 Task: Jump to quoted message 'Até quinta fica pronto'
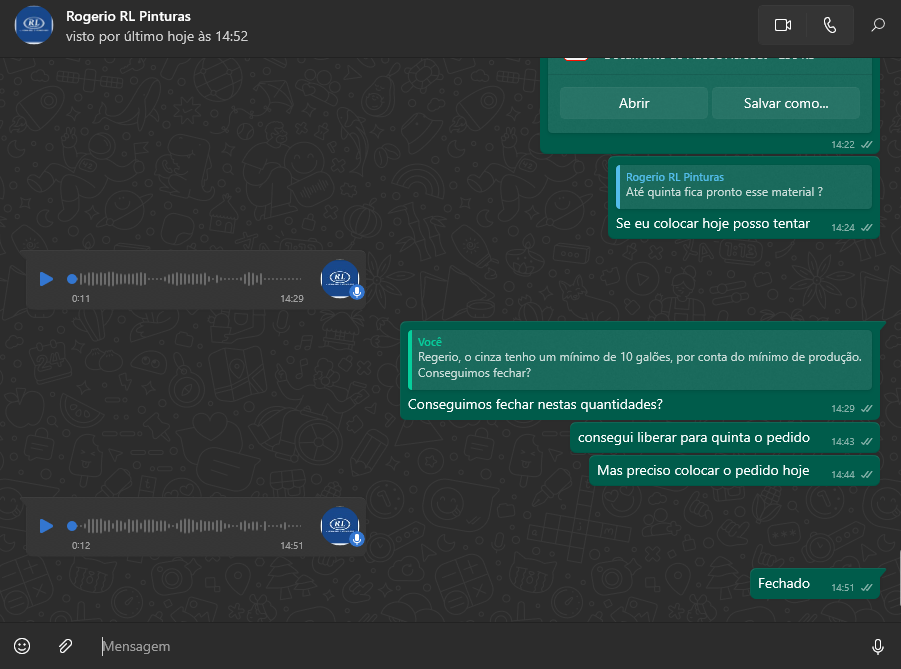click(743, 186)
